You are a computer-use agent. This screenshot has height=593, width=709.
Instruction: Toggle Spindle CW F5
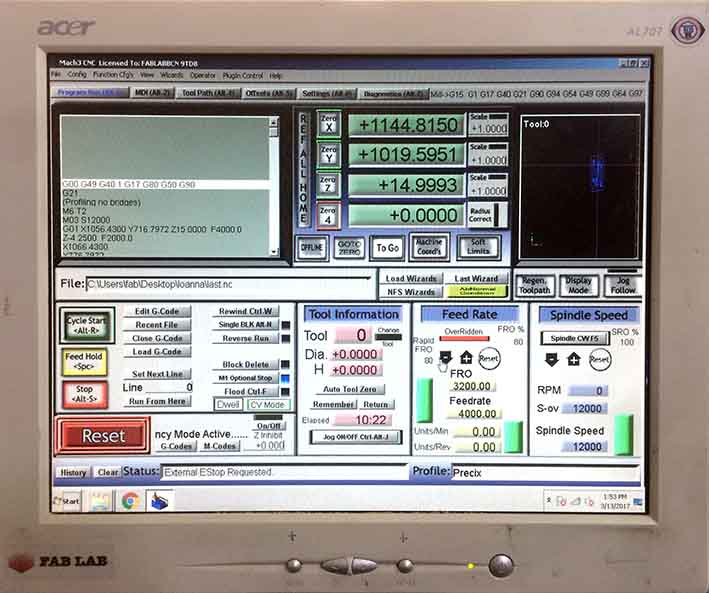pos(574,338)
